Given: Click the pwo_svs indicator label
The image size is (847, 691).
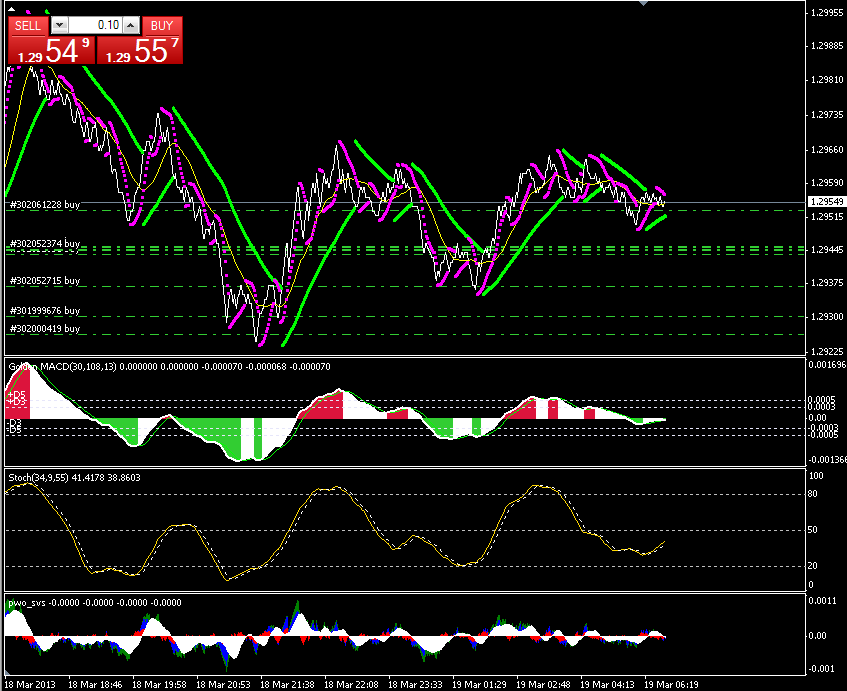Looking at the screenshot, I should point(27,602).
